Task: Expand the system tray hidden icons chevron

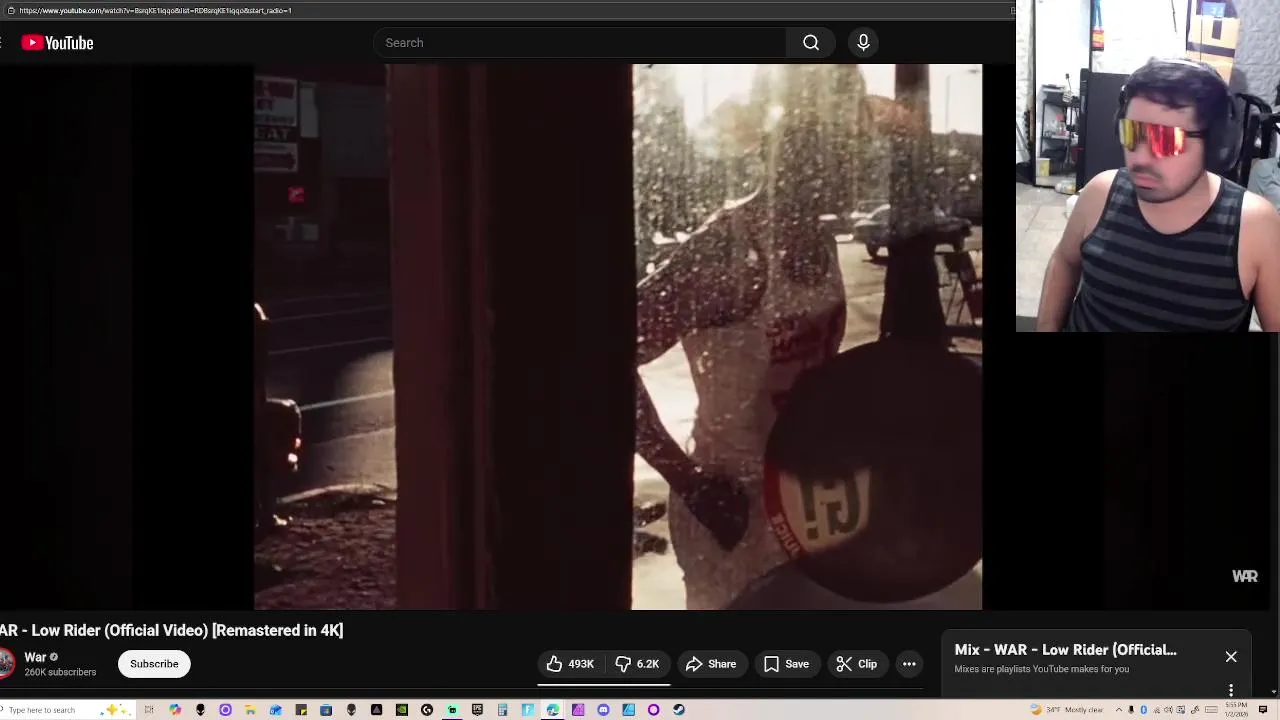Action: (x=1119, y=710)
